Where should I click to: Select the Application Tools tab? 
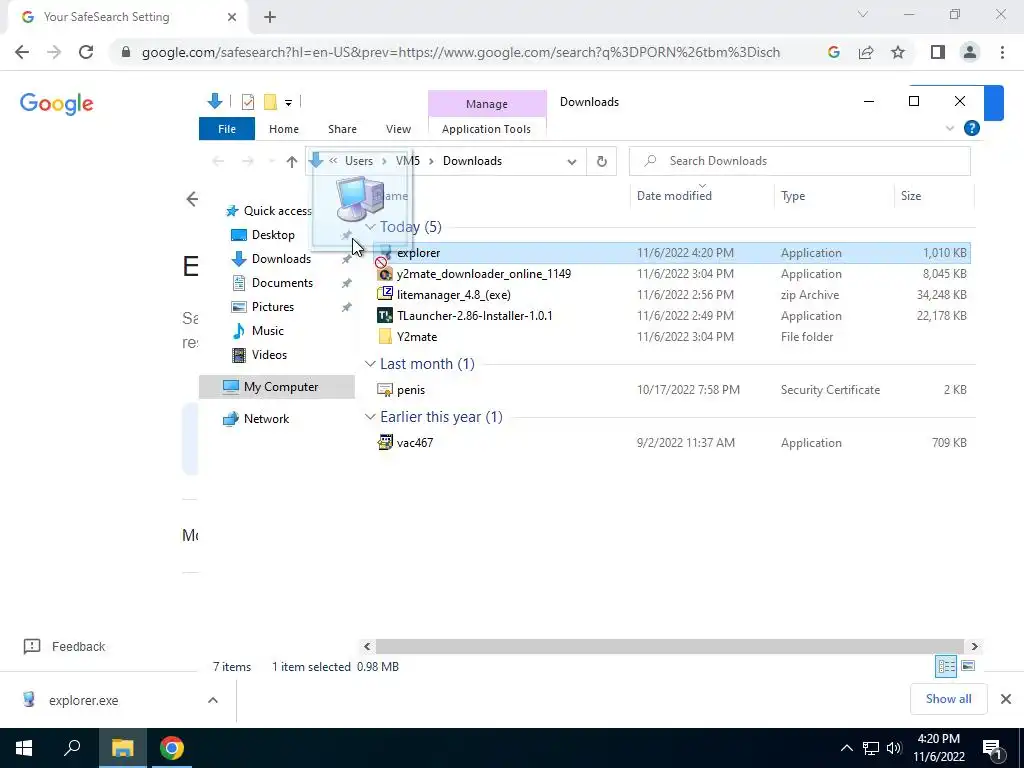[486, 129]
